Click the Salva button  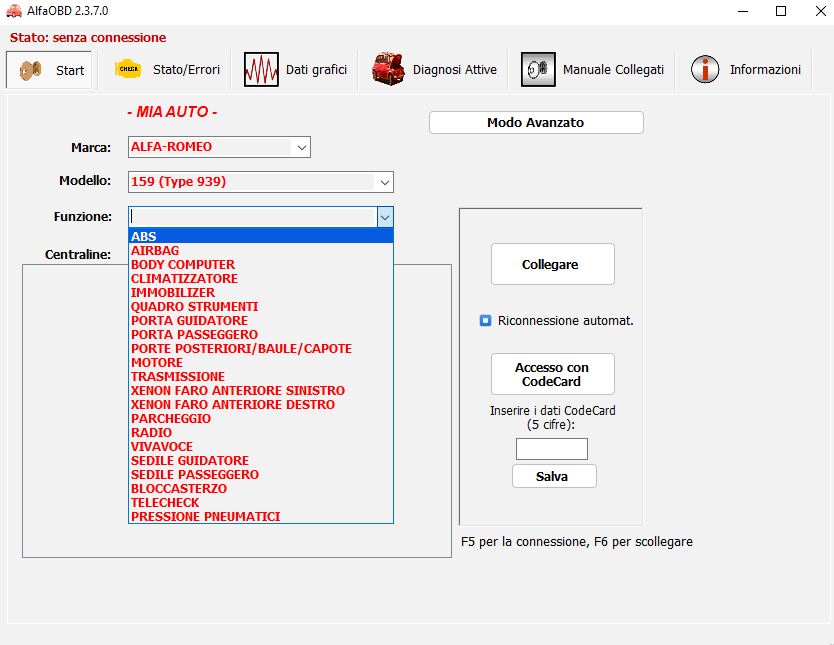[554, 476]
